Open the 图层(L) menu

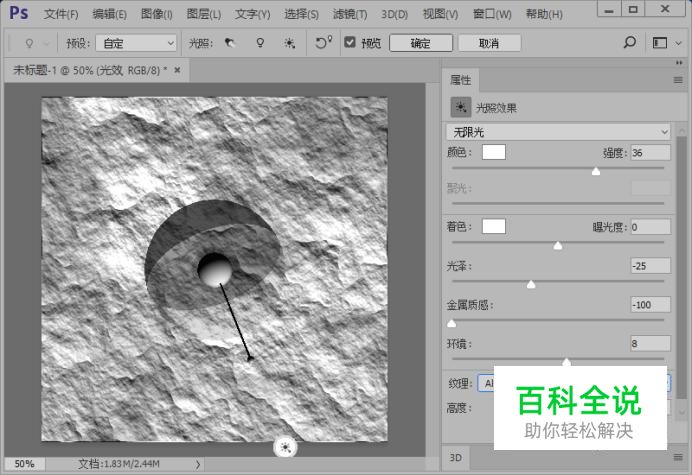[203, 14]
